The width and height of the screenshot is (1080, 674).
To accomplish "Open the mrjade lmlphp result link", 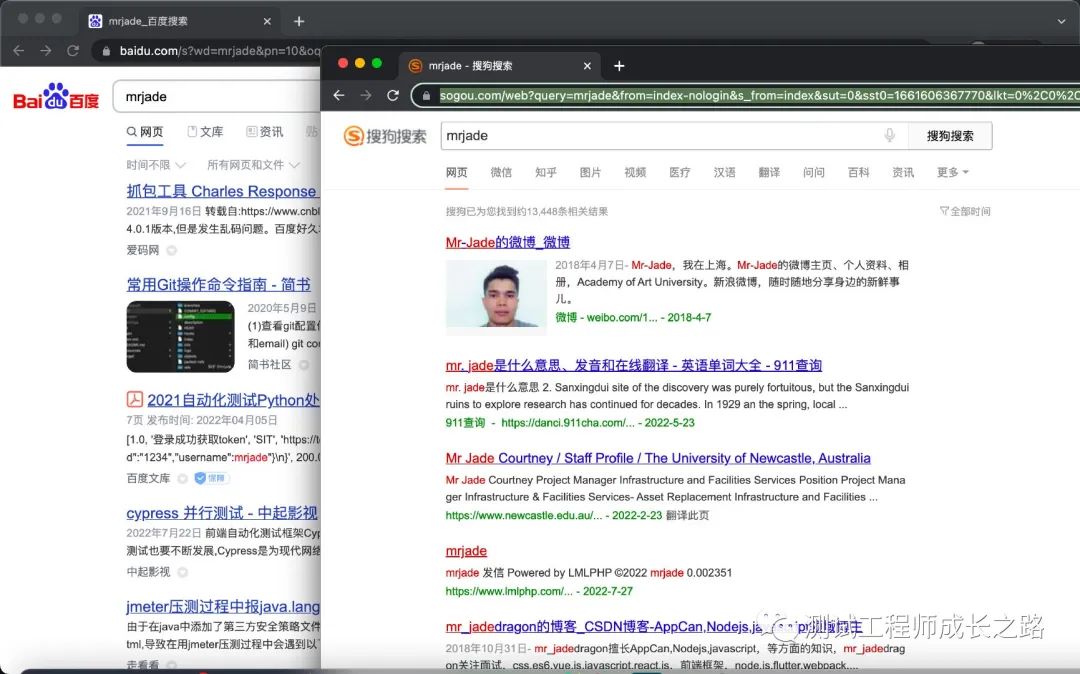I will click(x=466, y=551).
